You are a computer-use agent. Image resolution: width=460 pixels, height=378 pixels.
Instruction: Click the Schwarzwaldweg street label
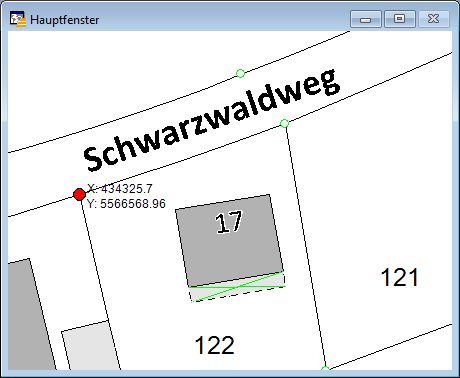pyautogui.click(x=212, y=120)
